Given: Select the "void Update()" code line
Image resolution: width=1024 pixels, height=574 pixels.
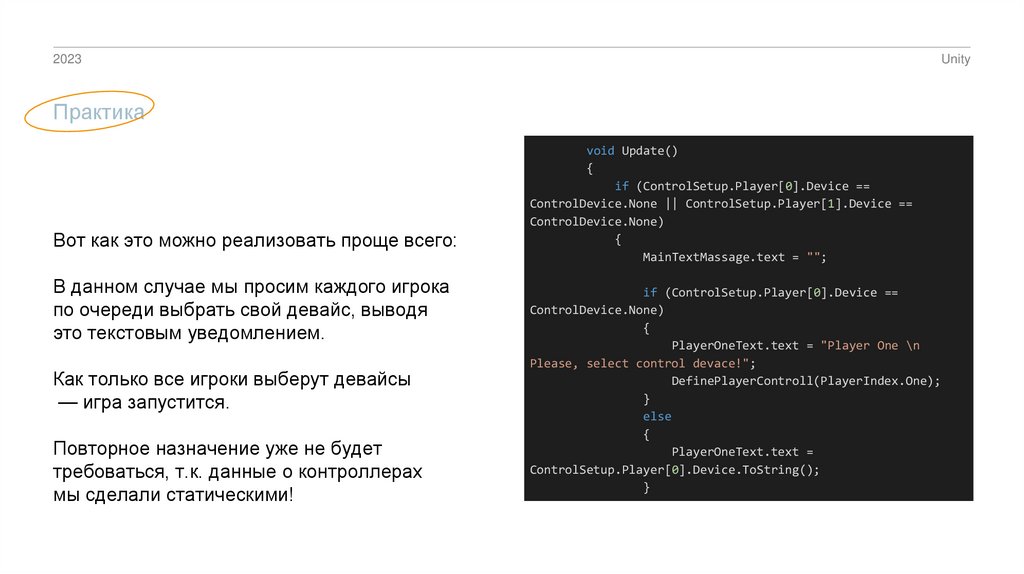Looking at the screenshot, I should coord(632,151).
